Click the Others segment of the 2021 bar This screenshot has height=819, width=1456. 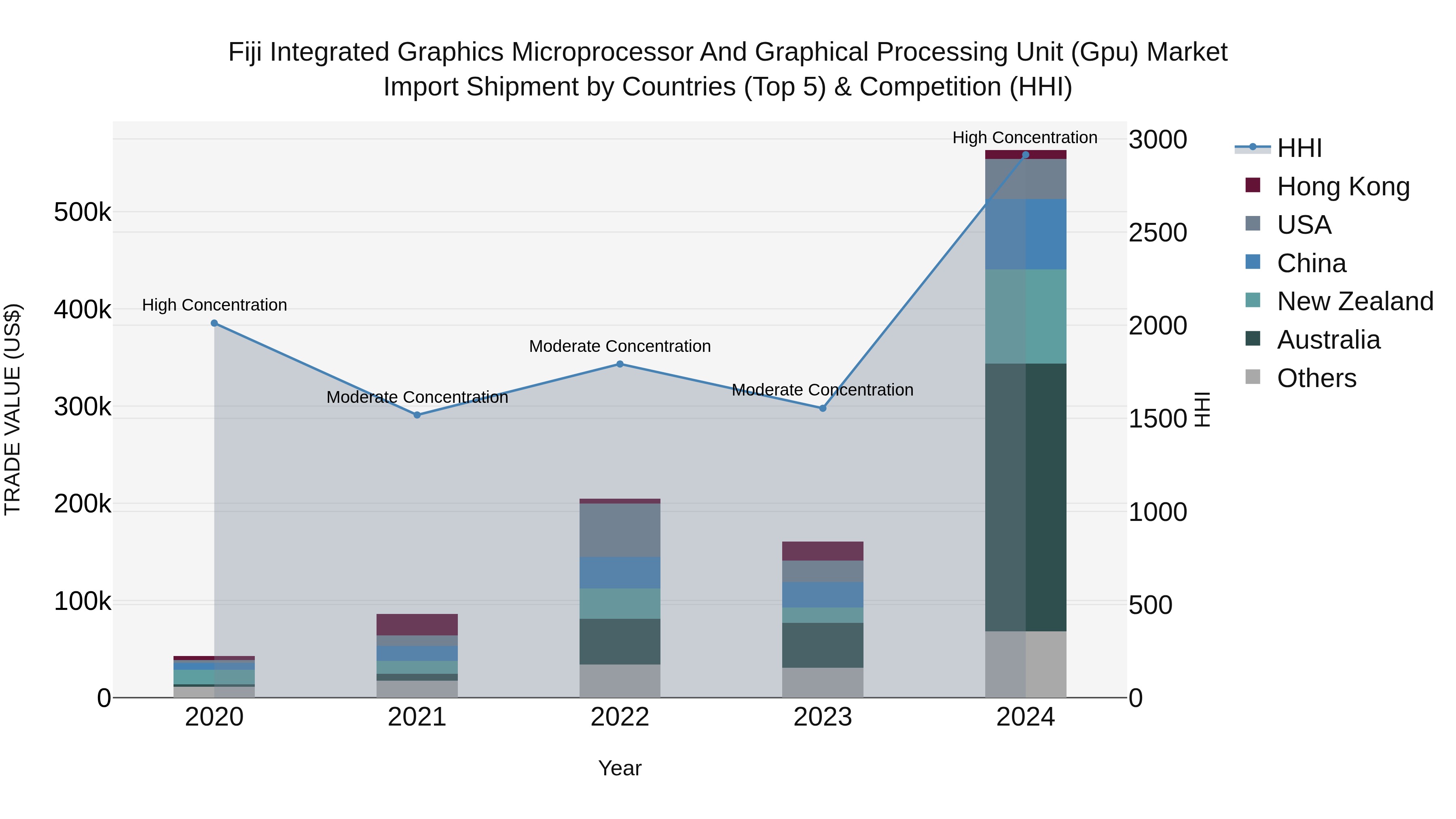[x=417, y=689]
